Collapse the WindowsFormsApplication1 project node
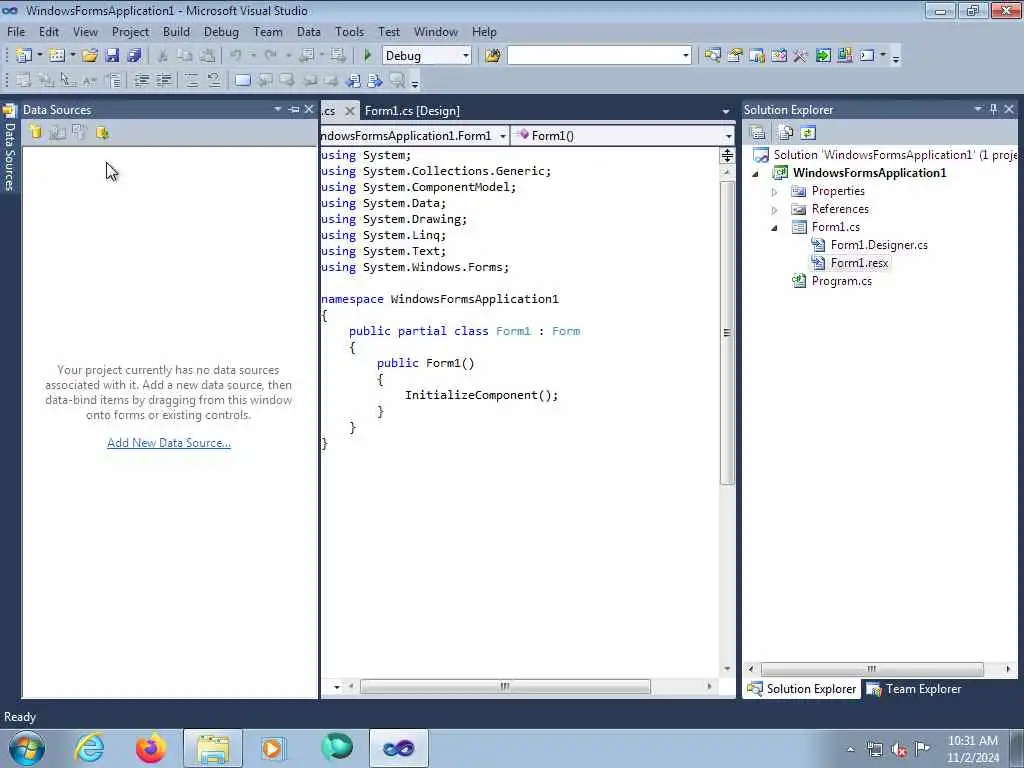Screen dimensions: 1024x768 756,174
